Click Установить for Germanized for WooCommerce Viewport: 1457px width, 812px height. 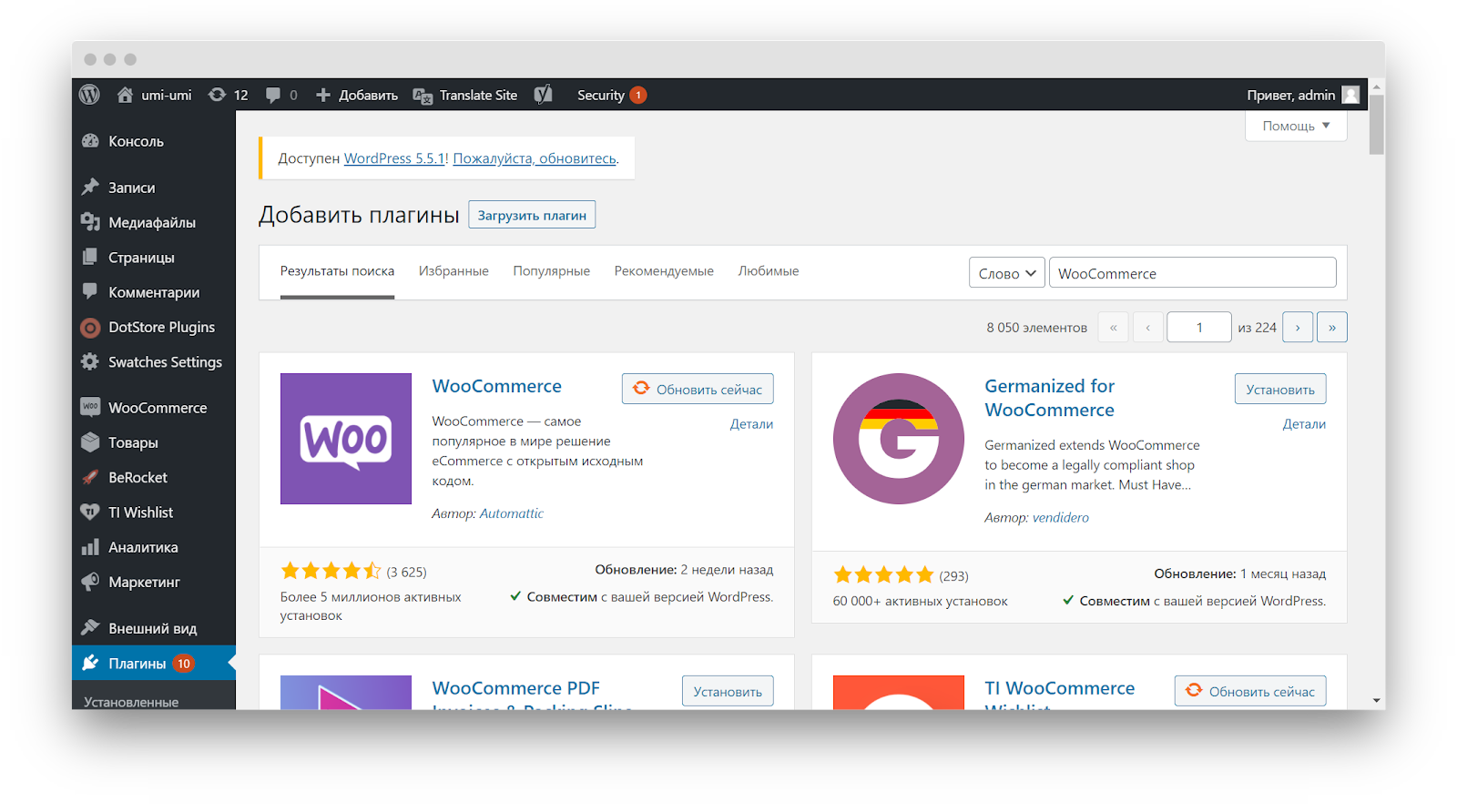(1280, 389)
